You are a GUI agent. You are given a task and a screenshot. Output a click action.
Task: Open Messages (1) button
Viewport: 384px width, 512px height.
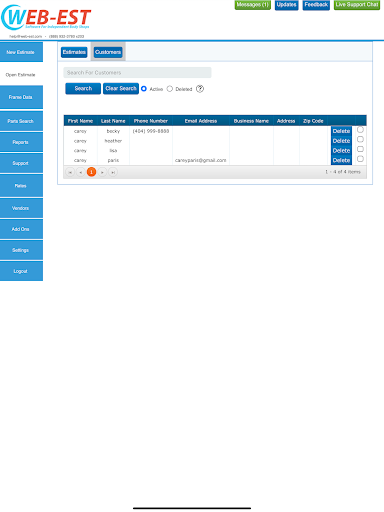click(253, 5)
